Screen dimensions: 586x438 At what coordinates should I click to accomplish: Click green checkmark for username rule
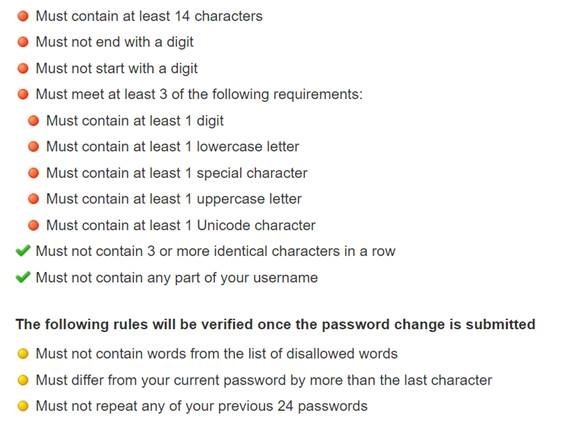click(x=23, y=277)
